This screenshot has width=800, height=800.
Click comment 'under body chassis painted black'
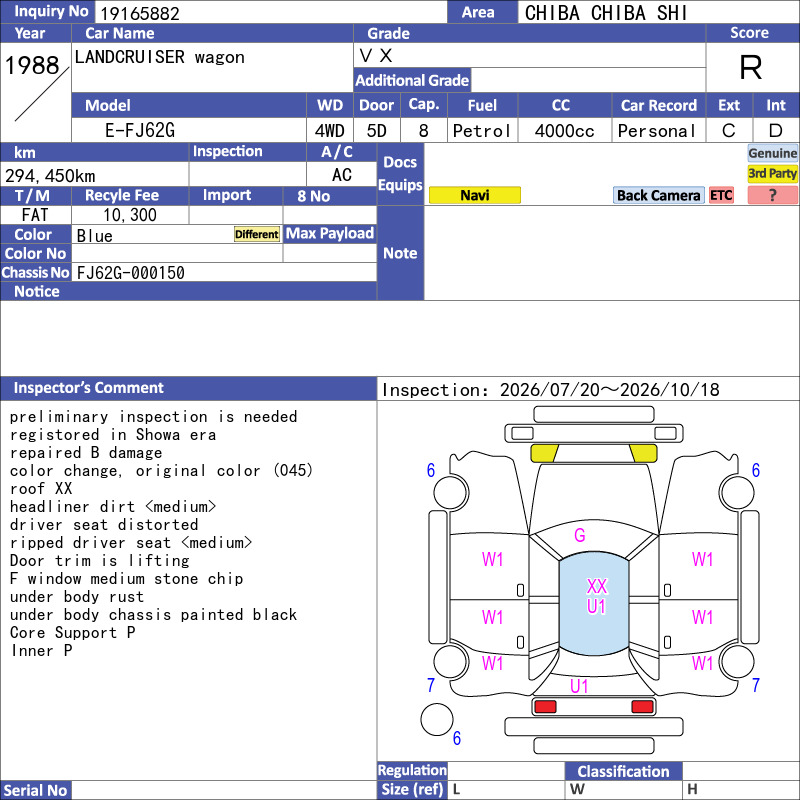pos(154,614)
